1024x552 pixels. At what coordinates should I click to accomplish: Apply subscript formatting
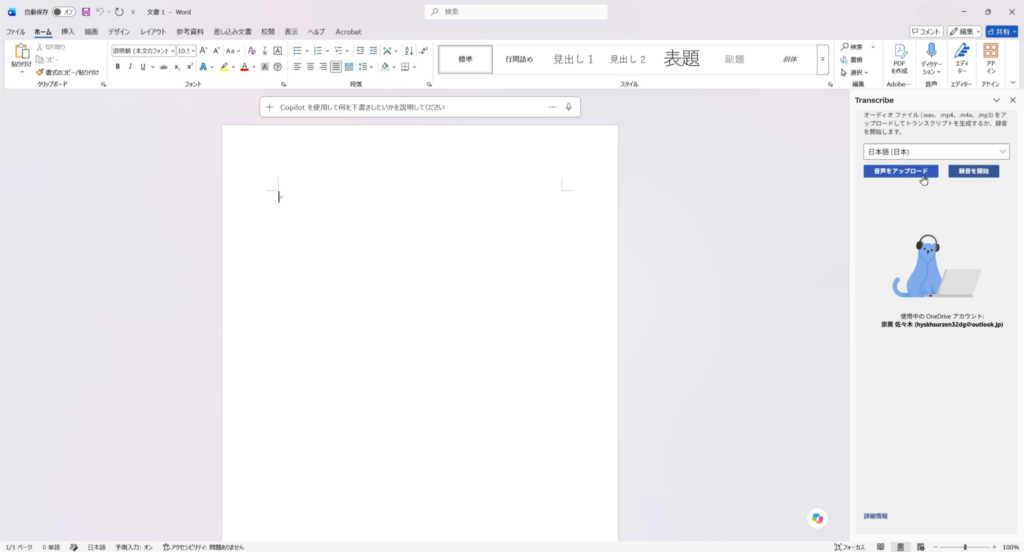177,67
